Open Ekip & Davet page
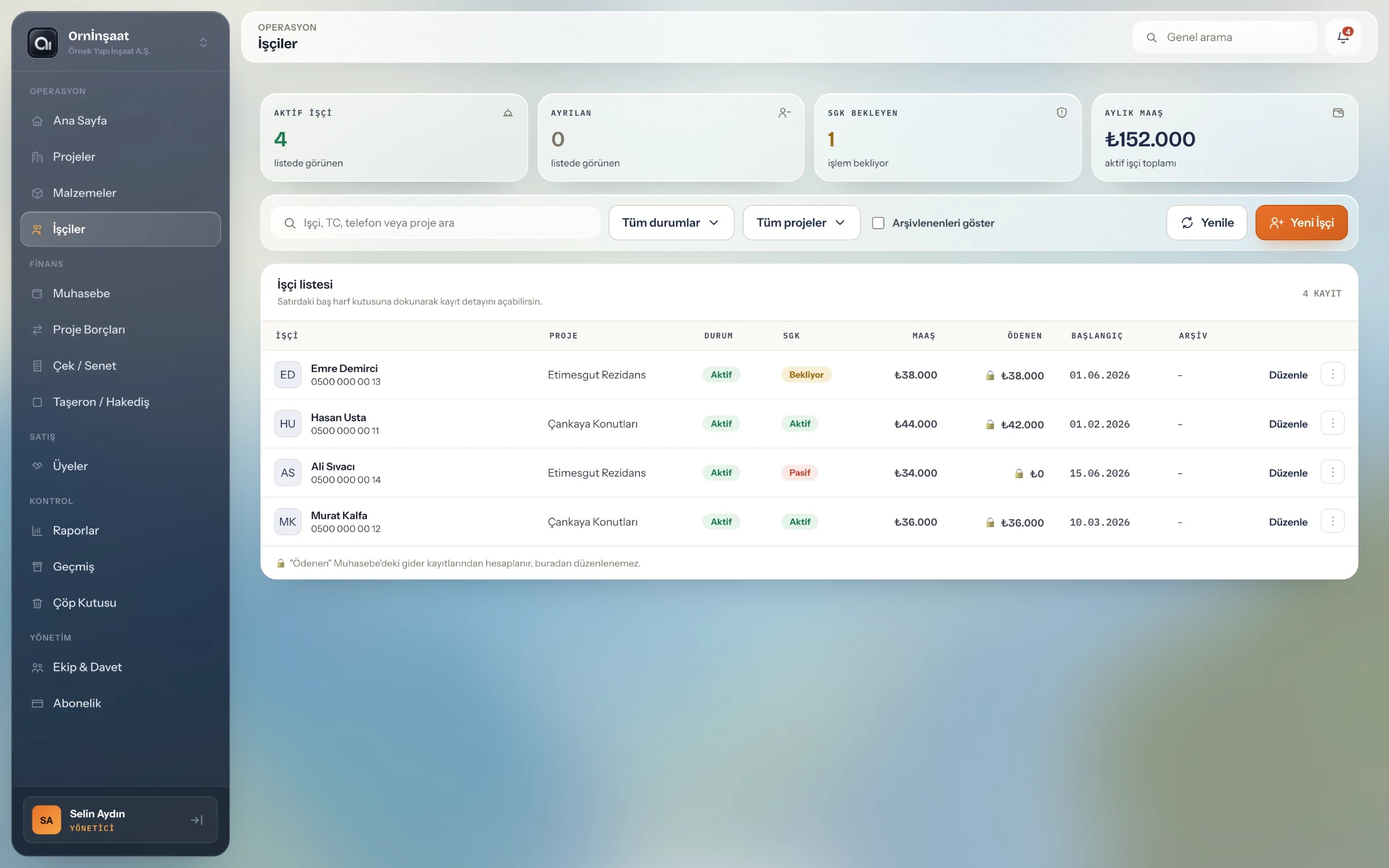The height and width of the screenshot is (868, 1389). click(x=120, y=667)
